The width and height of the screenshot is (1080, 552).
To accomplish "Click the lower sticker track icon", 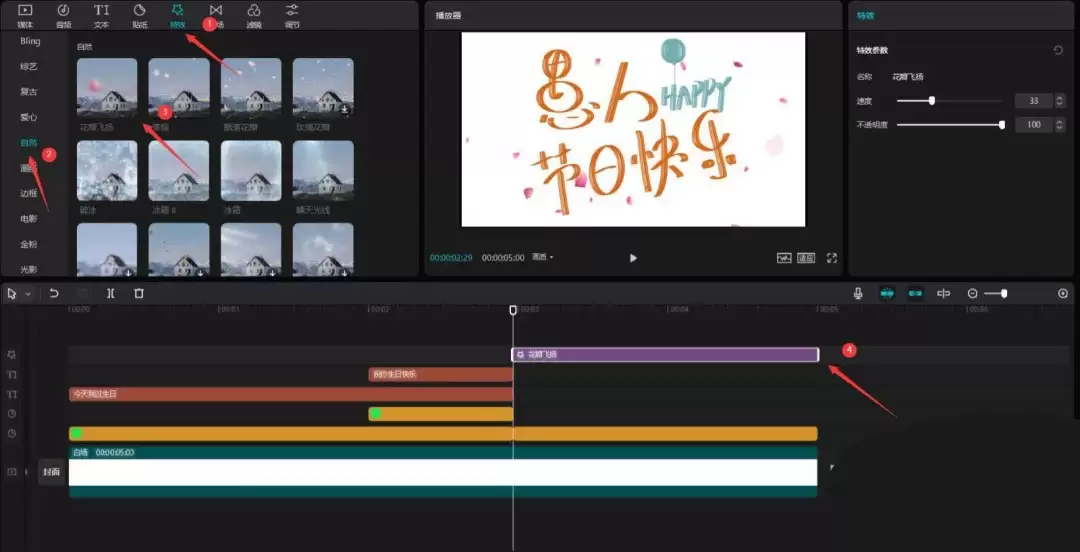I will [12, 433].
